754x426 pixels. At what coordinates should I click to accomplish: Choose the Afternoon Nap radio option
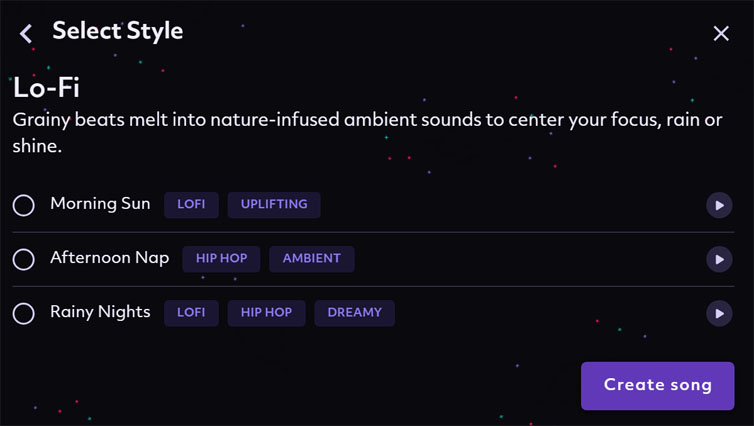(24, 260)
